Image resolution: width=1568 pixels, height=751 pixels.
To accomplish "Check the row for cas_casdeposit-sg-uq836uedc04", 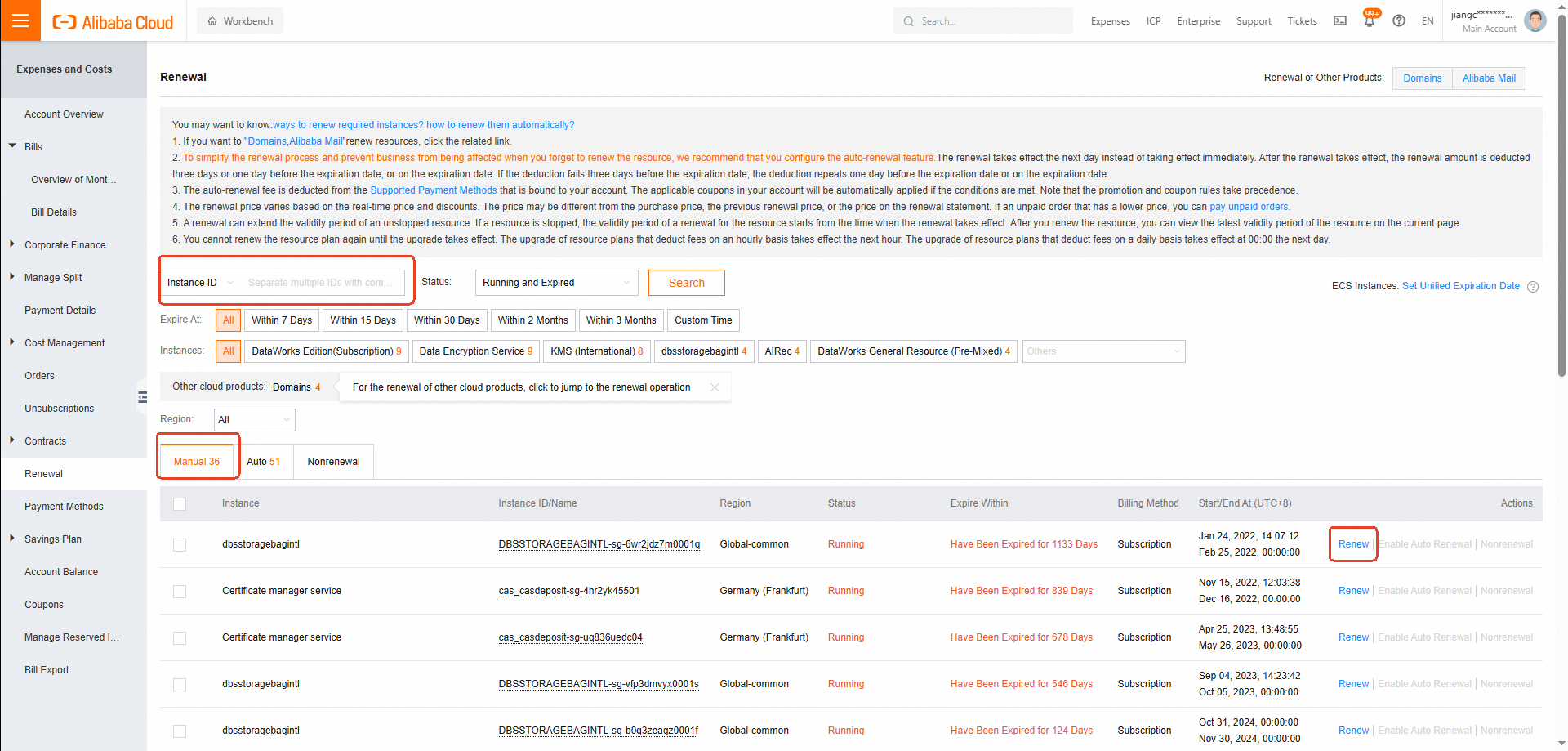I will click(x=180, y=638).
